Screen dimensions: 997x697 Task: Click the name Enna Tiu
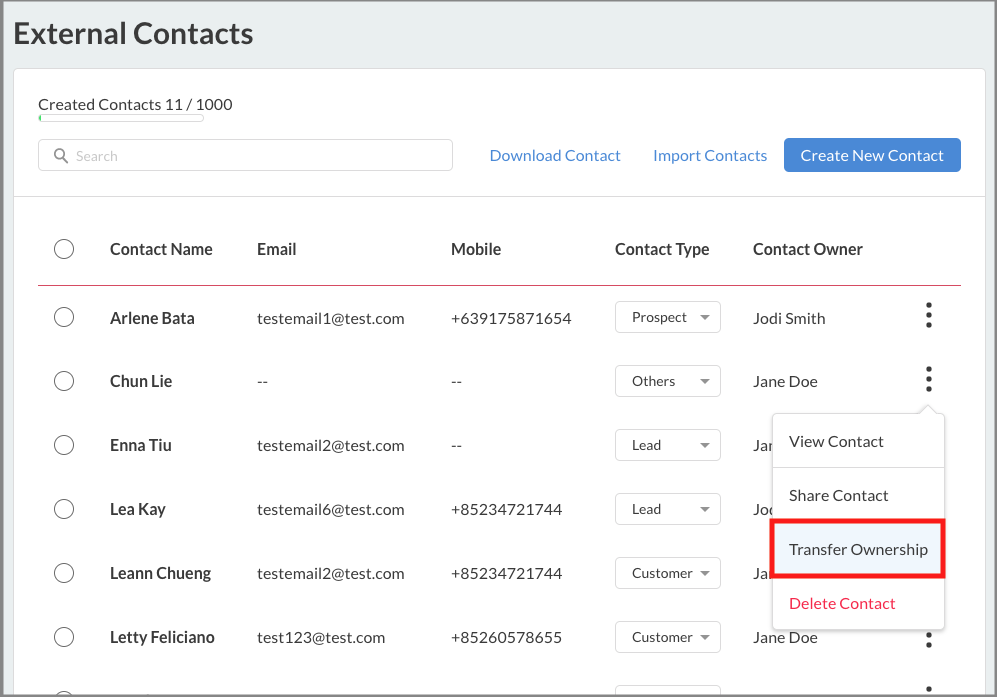coord(141,445)
